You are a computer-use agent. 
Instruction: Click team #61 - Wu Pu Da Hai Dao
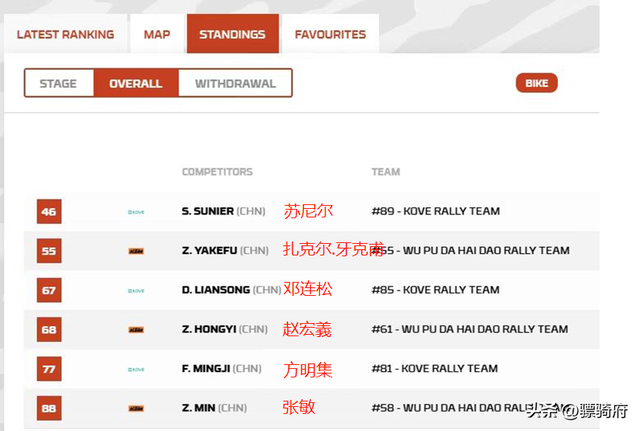click(470, 329)
